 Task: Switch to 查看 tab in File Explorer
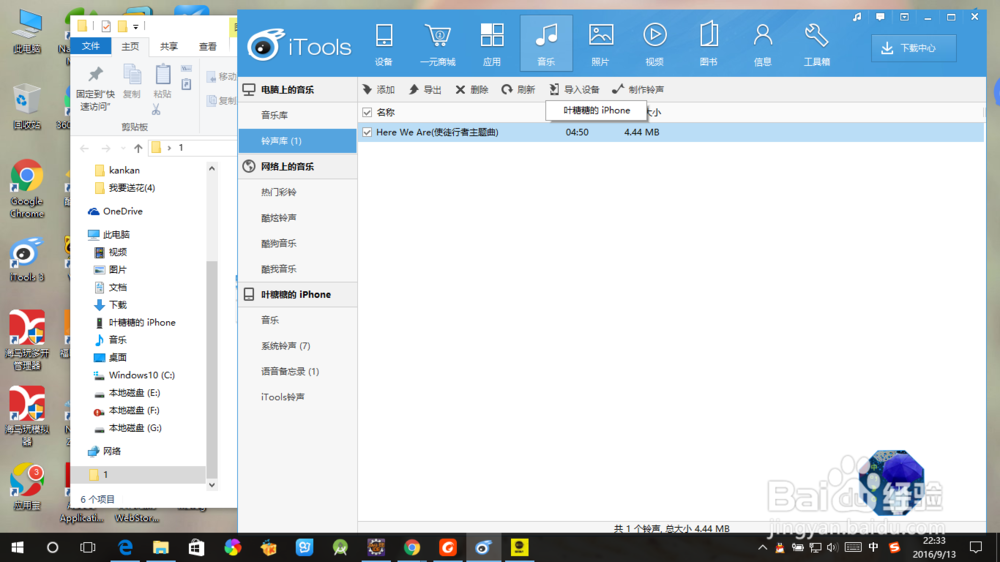(x=207, y=46)
